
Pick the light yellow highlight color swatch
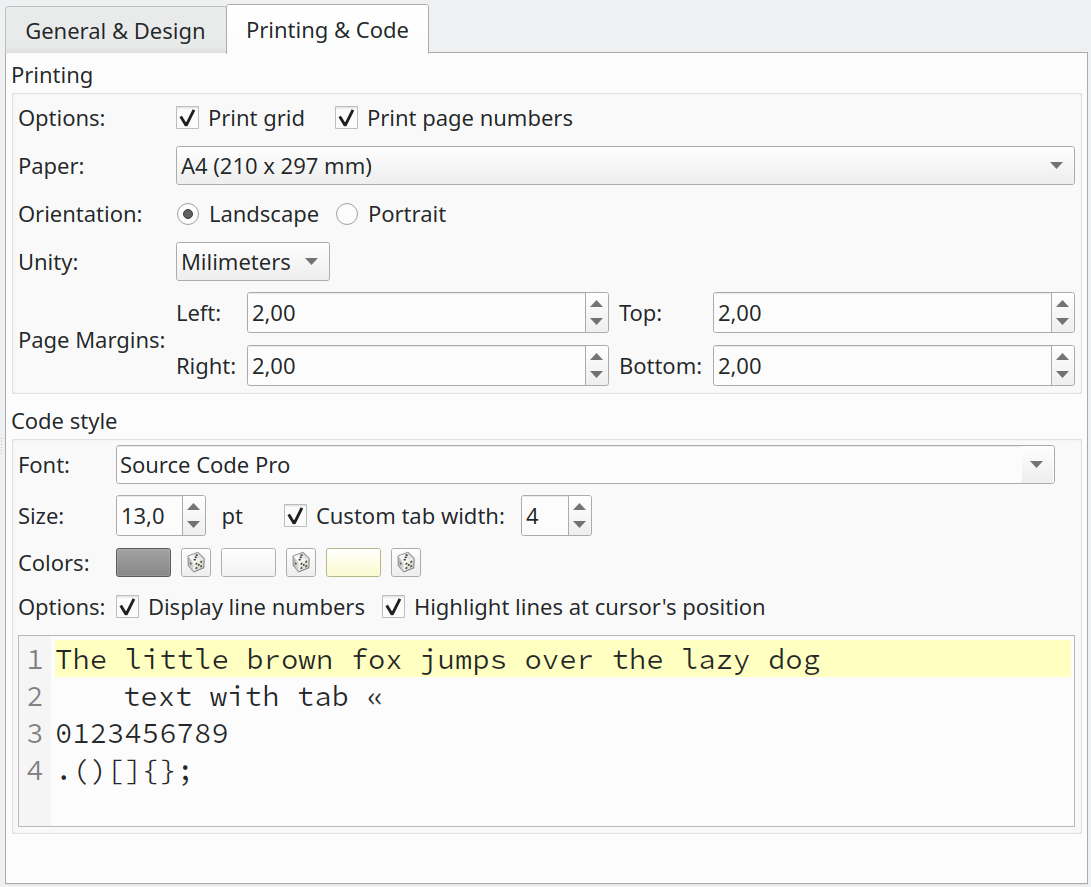pos(353,563)
